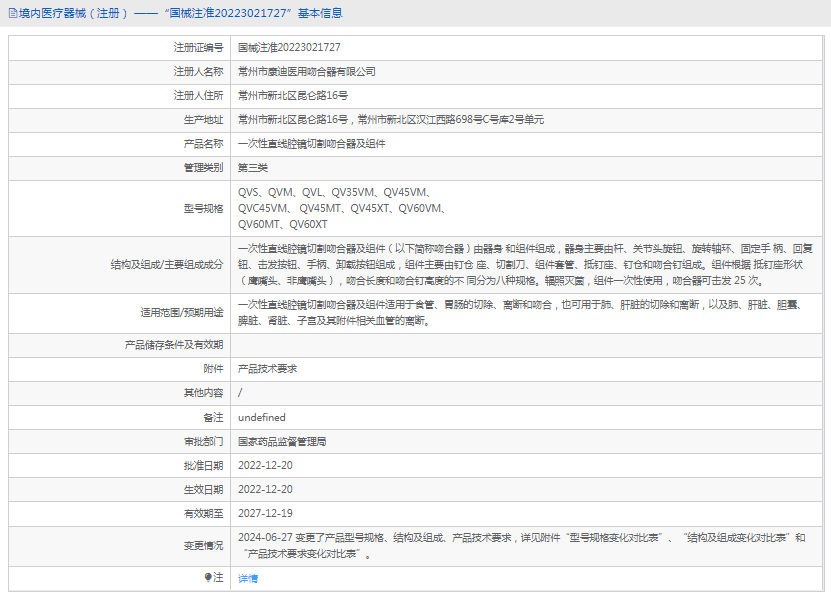Viewport: 831px width, 597px height.
Task: Select product name 一次性直线腔镜切割吻合器及组件
Action: tap(312, 144)
